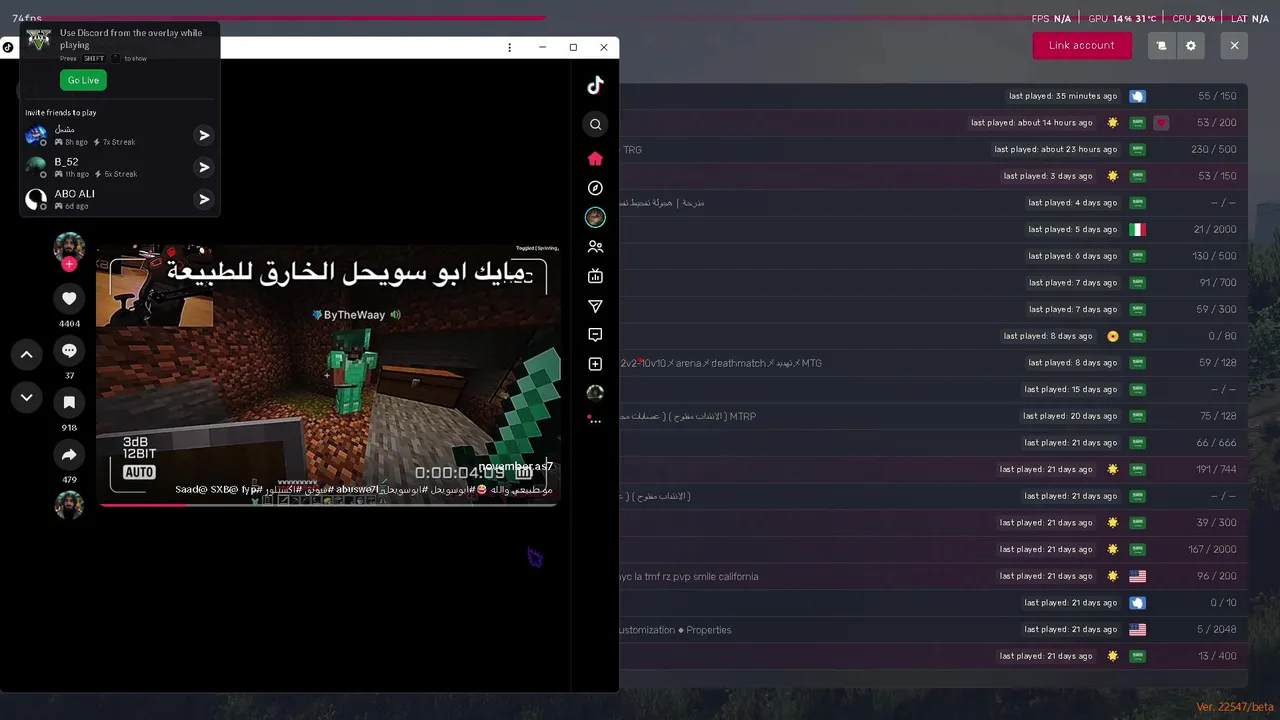Click US flag on 96 / 200 server
This screenshot has width=1280, height=720.
pos(1137,576)
